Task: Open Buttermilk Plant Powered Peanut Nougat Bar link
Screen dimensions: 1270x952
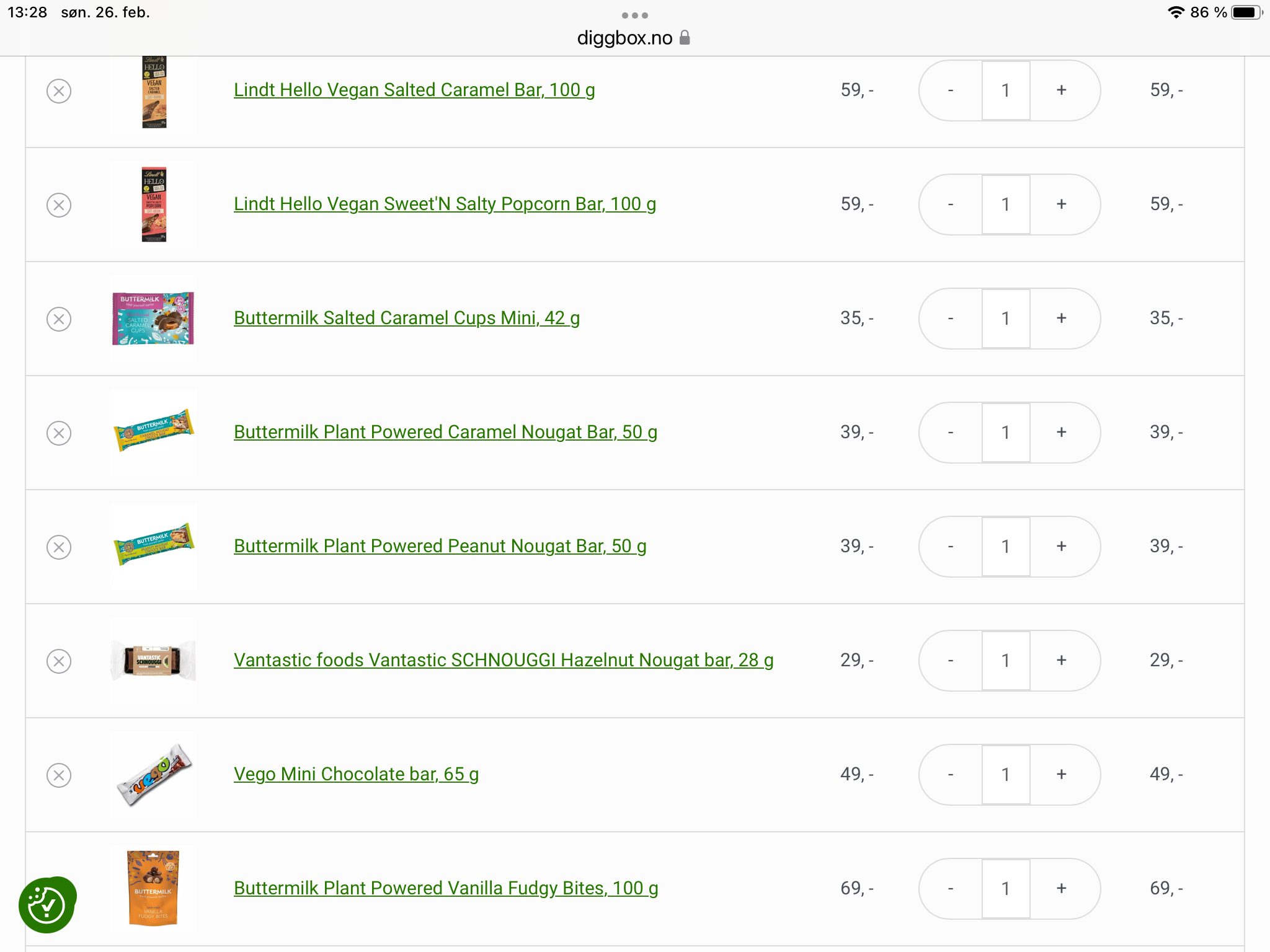Action: pyautogui.click(x=440, y=547)
